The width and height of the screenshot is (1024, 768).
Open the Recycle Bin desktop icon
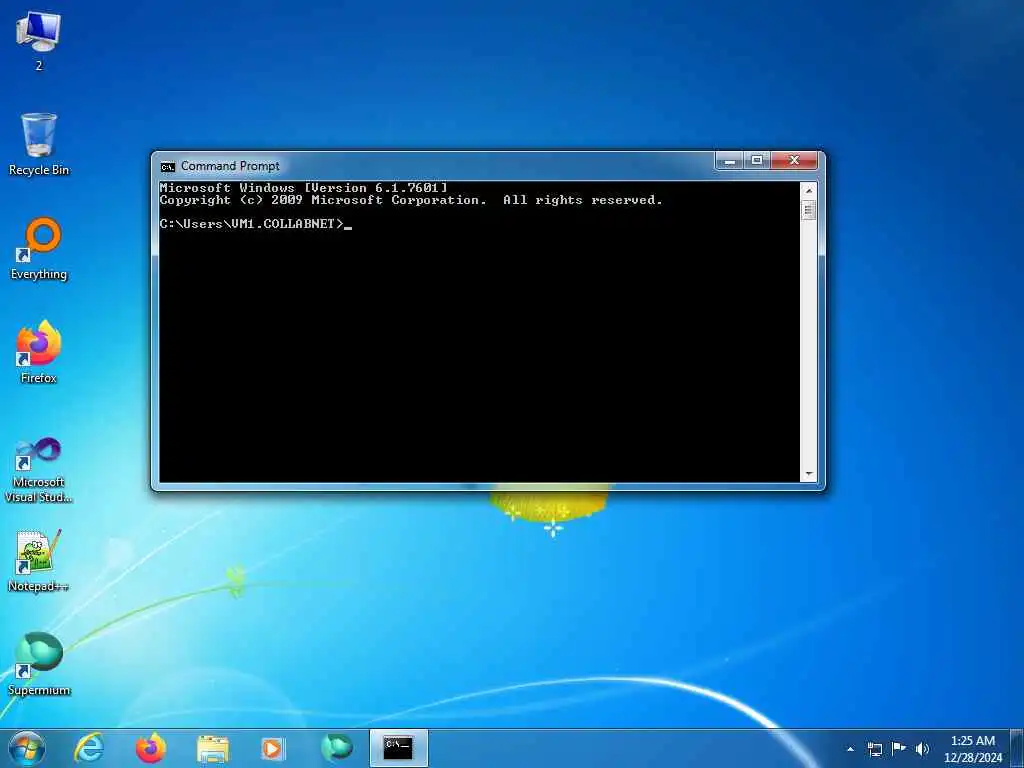tap(39, 144)
